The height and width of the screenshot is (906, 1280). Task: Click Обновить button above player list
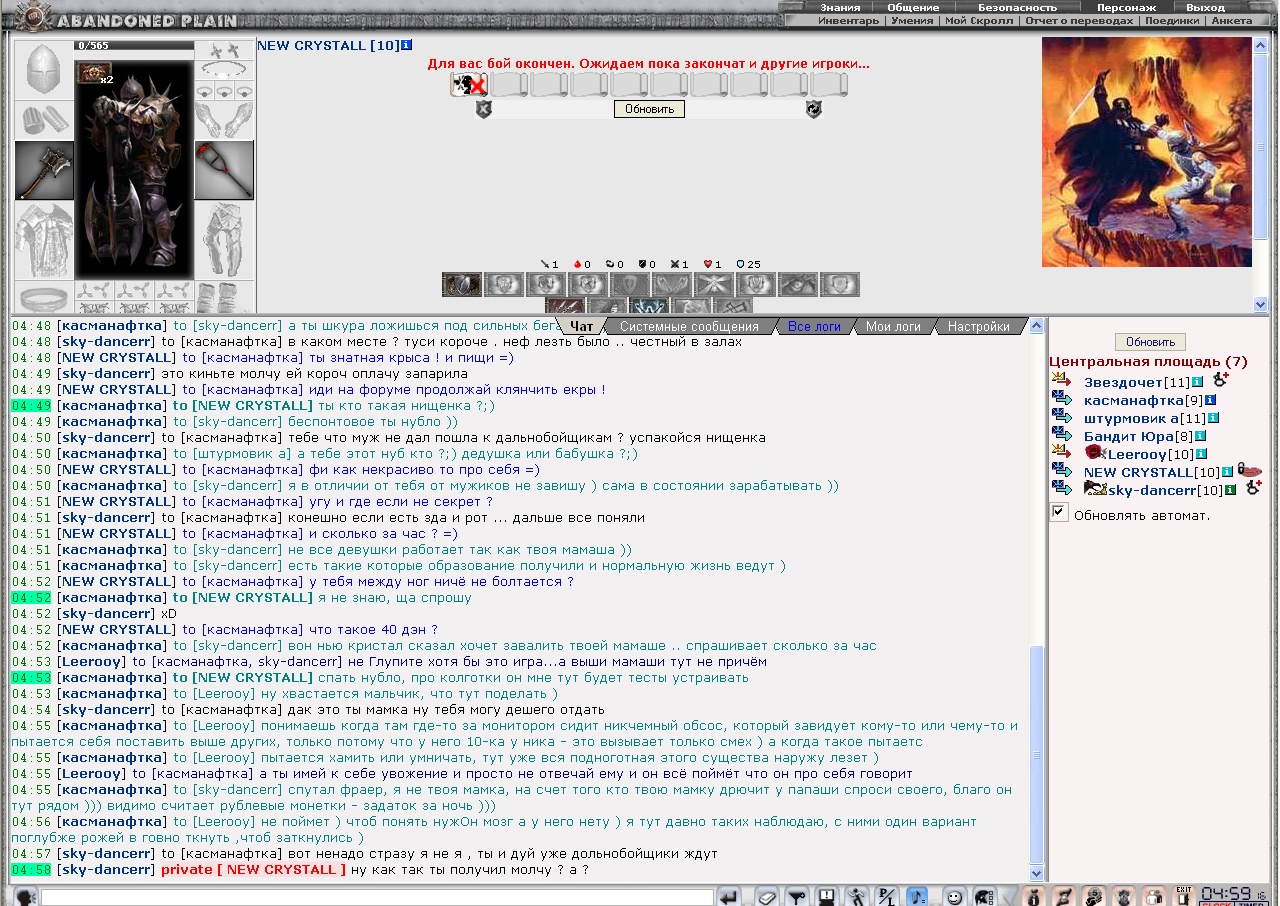click(x=1150, y=342)
